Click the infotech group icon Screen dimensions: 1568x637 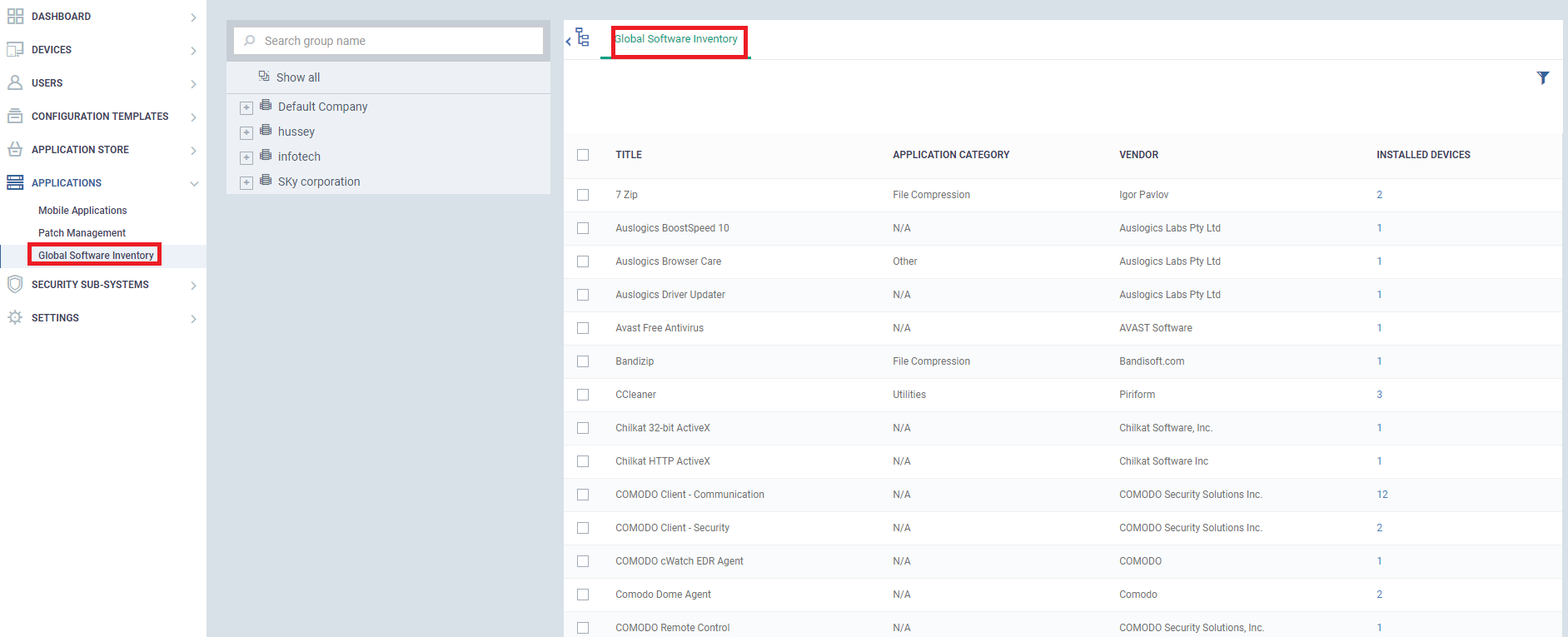(x=266, y=155)
